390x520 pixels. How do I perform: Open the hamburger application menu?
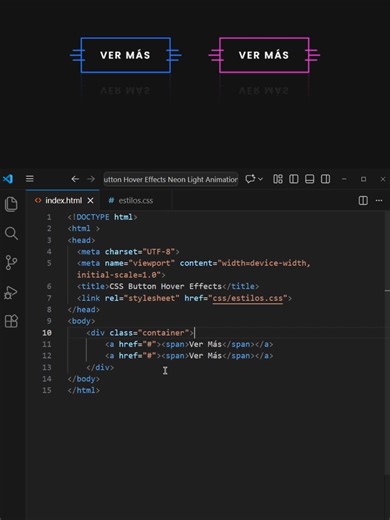(30, 179)
